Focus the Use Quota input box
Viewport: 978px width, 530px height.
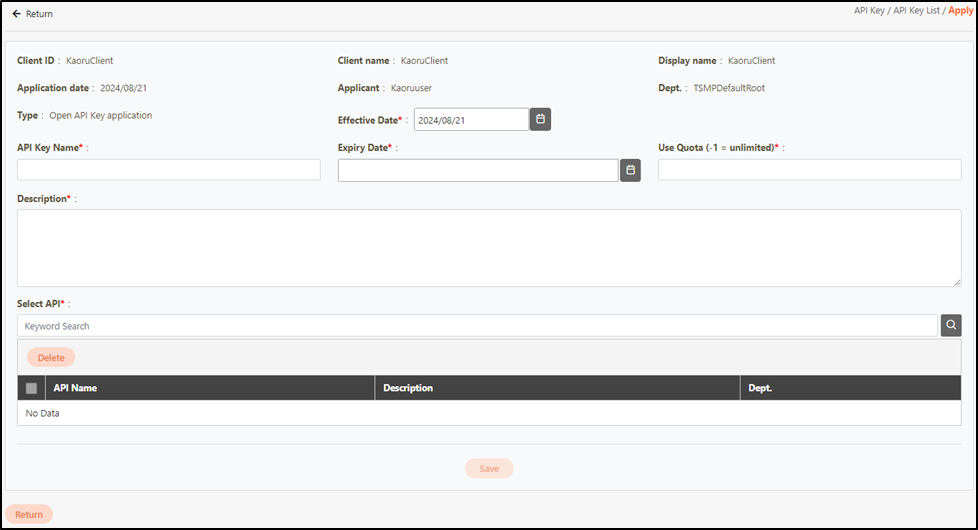(x=809, y=170)
